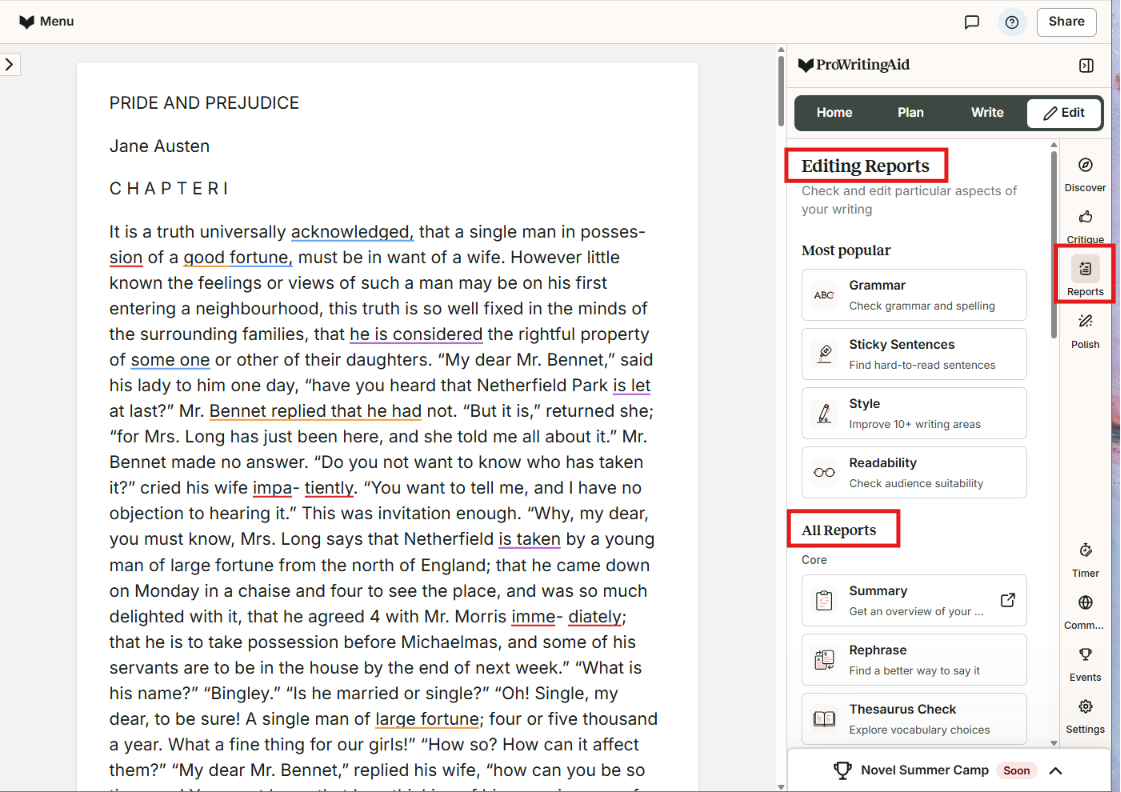
Task: Click the underlined word "diately"
Action: [x=594, y=617]
